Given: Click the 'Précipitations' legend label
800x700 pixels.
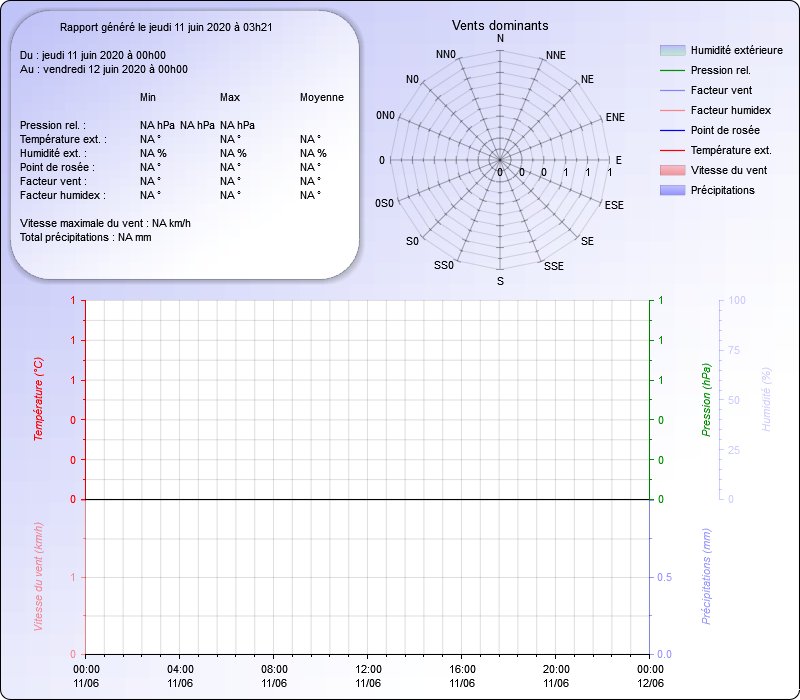Looking at the screenshot, I should [722, 190].
